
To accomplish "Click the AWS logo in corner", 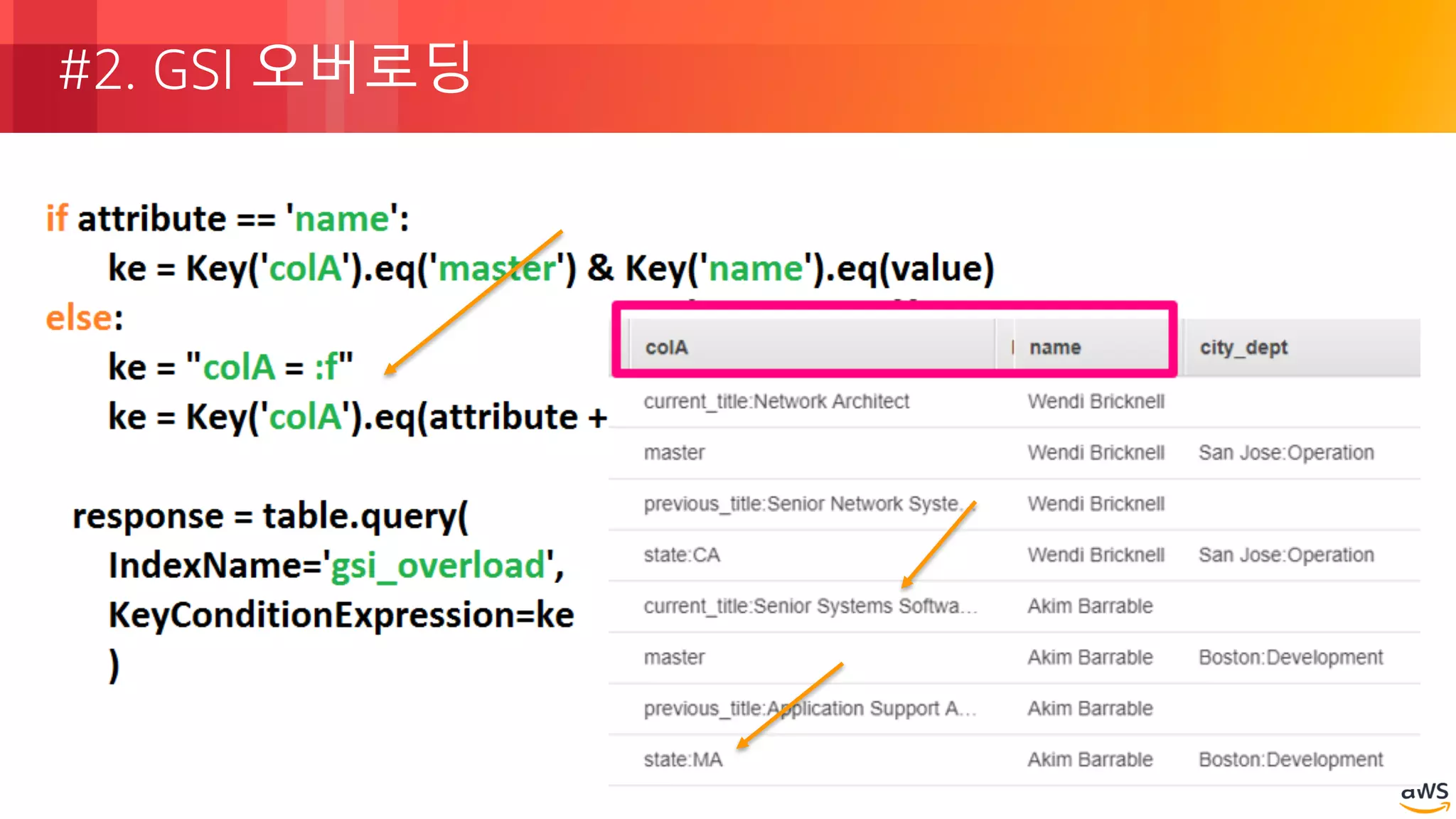I will 1424,798.
